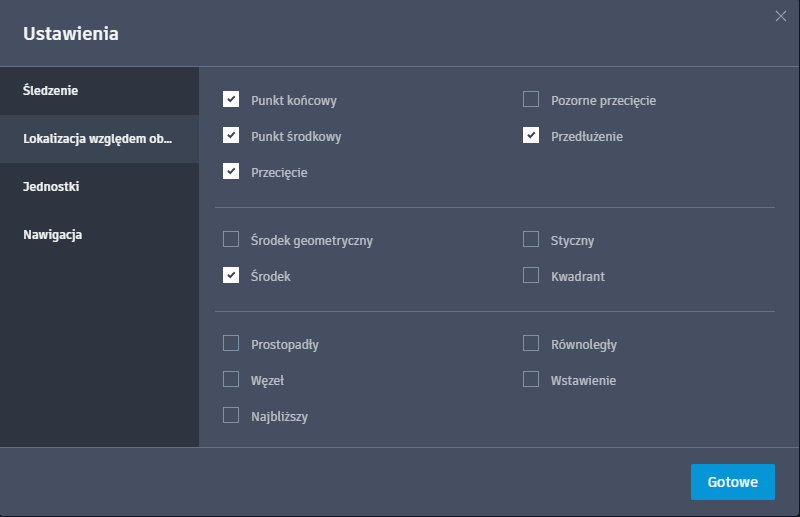Enable Środek geometryczny snapping
The image size is (800, 517).
pyautogui.click(x=231, y=239)
